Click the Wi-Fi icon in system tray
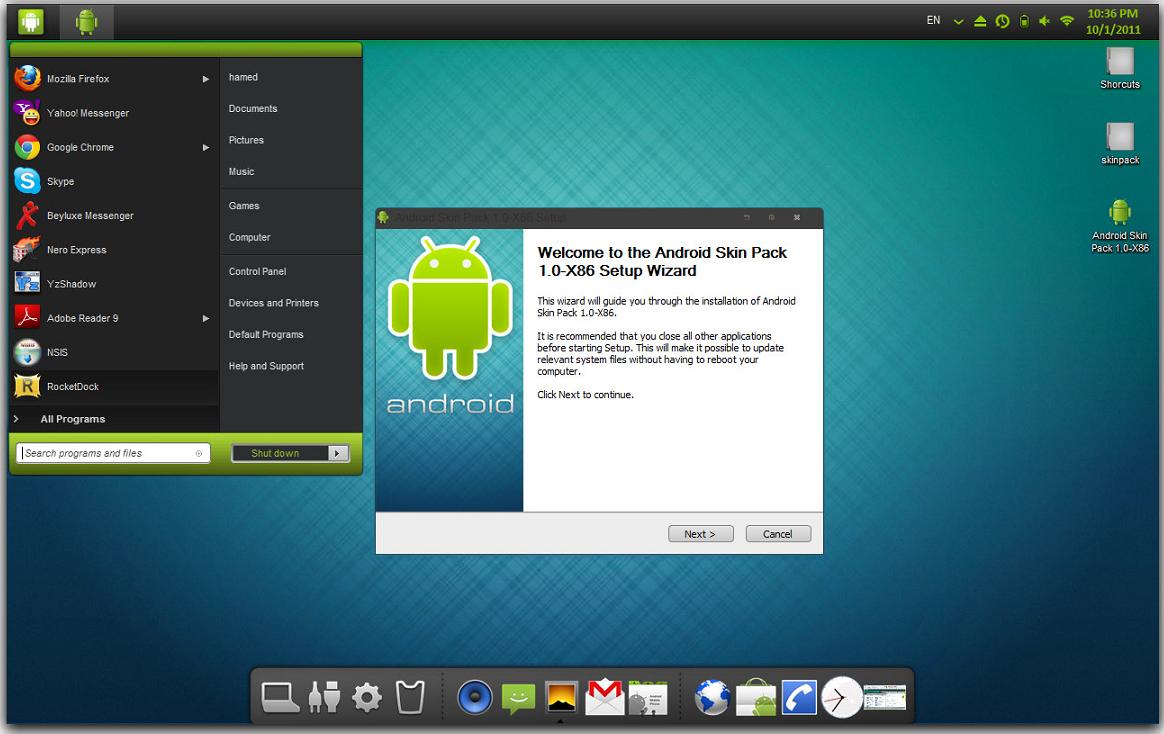Screen dimensions: 1164x734 pos(1067,21)
